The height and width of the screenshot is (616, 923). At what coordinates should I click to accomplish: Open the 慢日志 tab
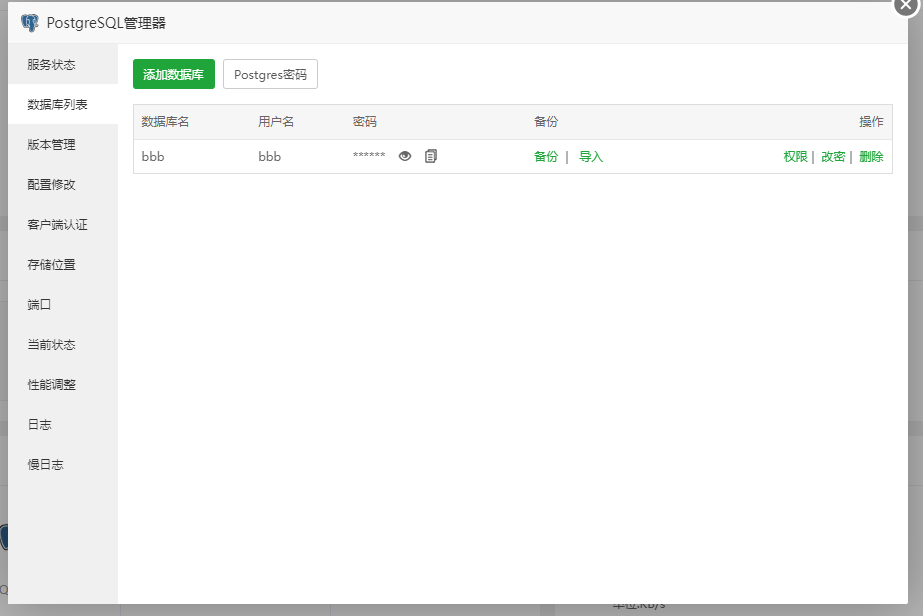point(63,465)
